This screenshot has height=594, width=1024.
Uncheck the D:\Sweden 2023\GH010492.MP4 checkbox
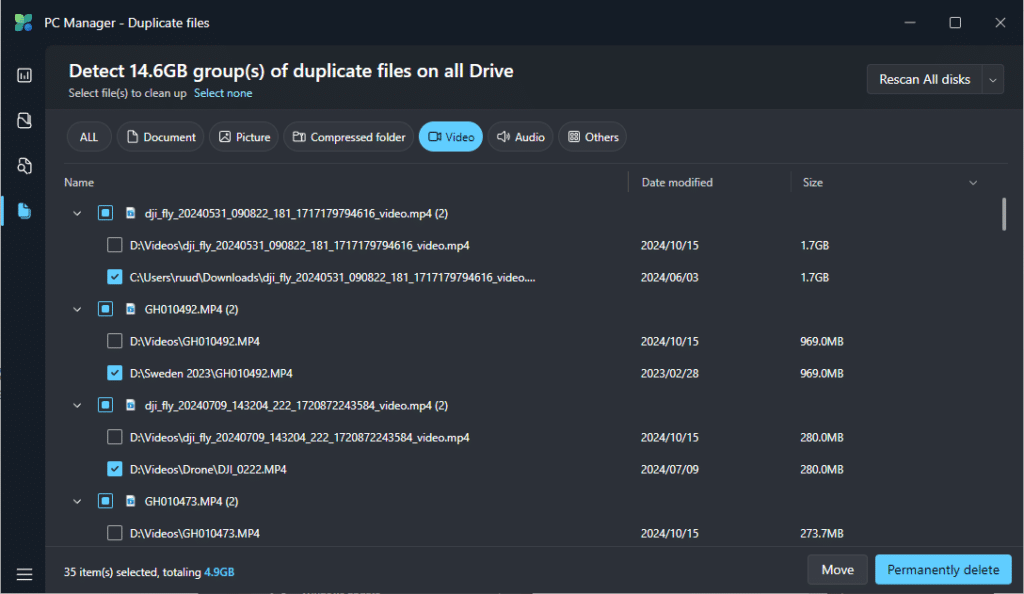coord(115,373)
